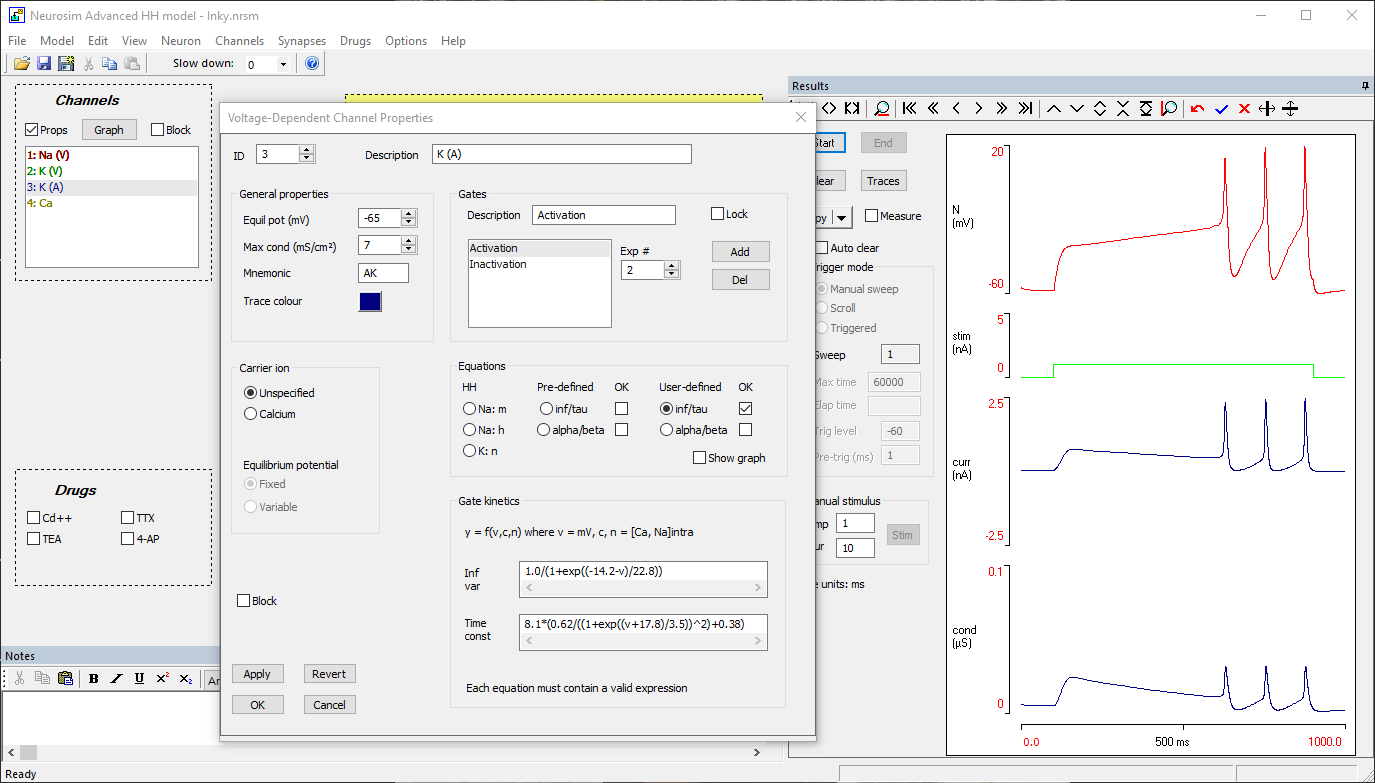The image size is (1375, 783).
Task: Apply bold in Notes toolbar
Action: click(93, 679)
